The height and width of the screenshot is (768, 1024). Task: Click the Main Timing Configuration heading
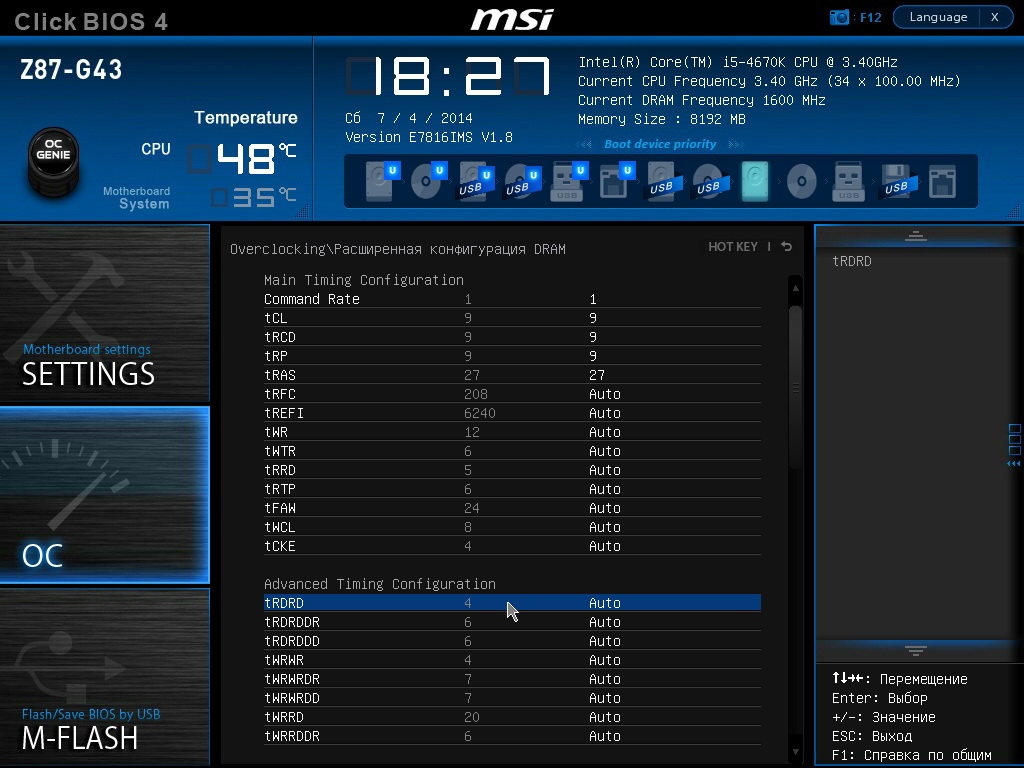(x=364, y=280)
